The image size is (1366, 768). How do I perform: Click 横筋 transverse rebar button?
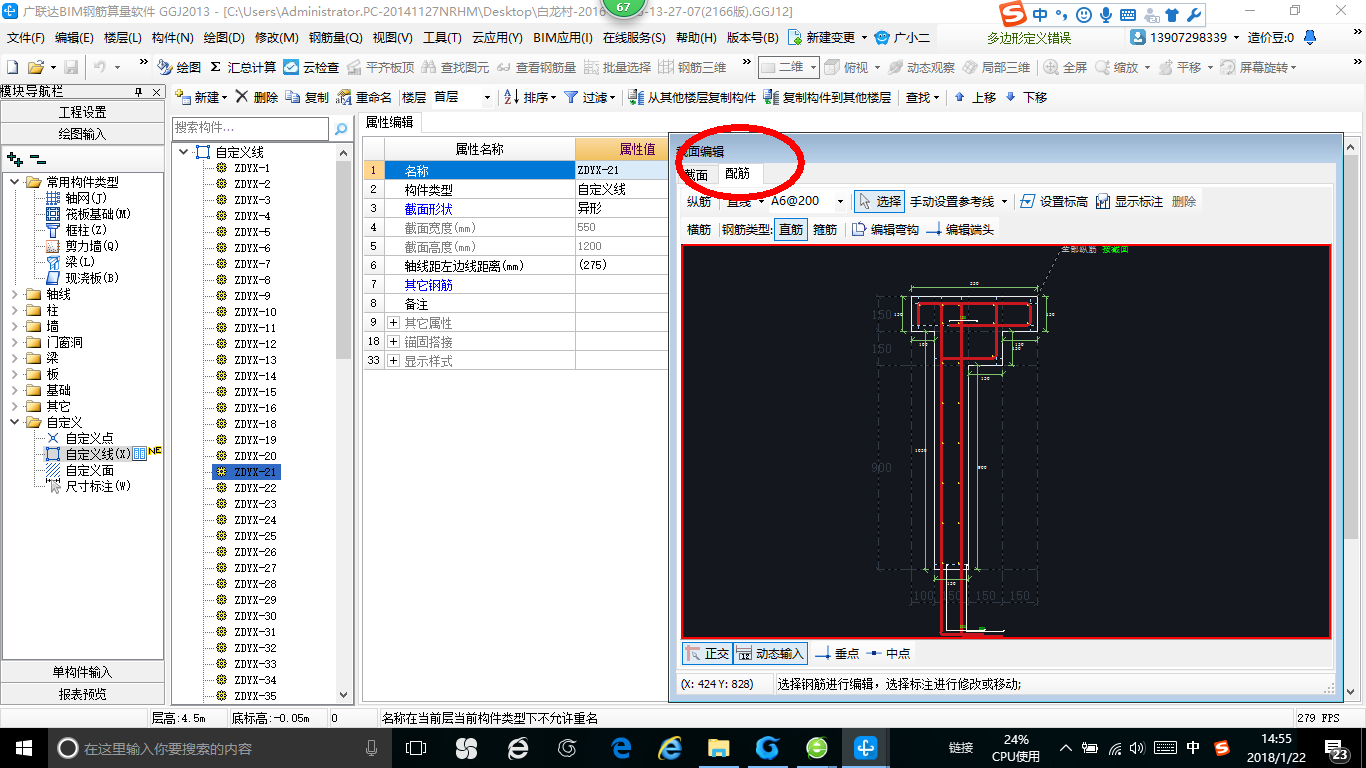699,229
